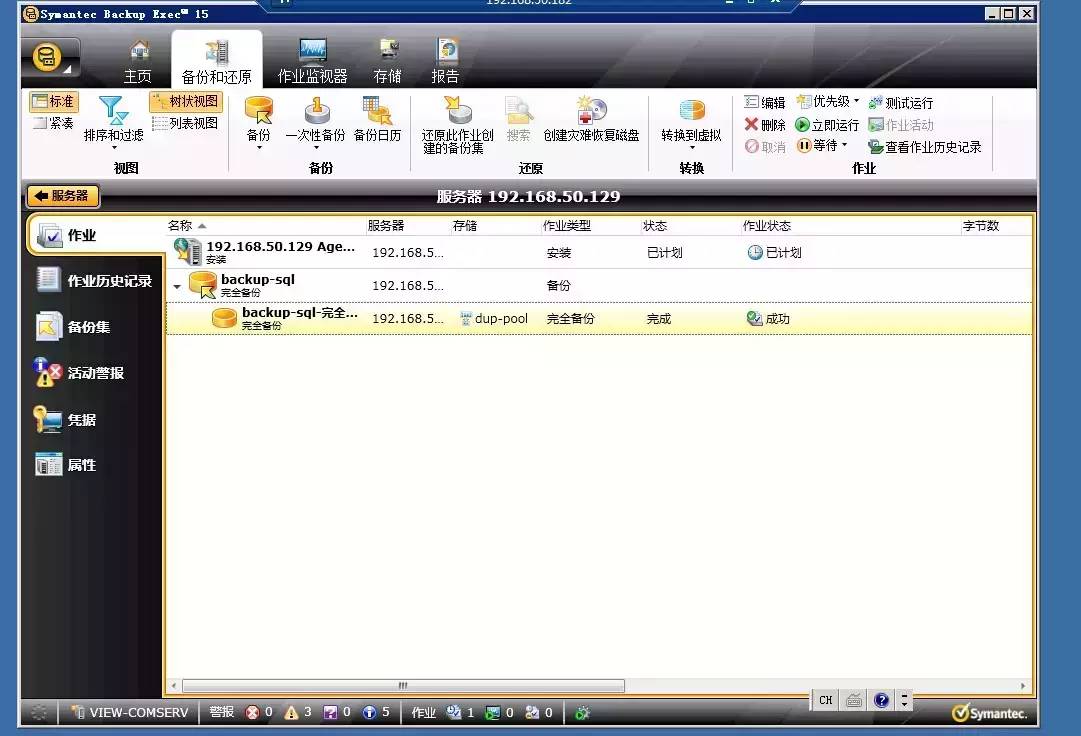
Task: Click 查看作业历史记录
Action: [x=925, y=147]
